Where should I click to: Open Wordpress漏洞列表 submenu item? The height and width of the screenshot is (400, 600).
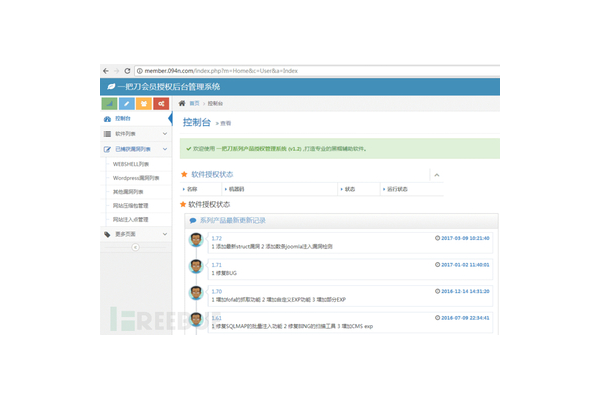[x=136, y=178]
